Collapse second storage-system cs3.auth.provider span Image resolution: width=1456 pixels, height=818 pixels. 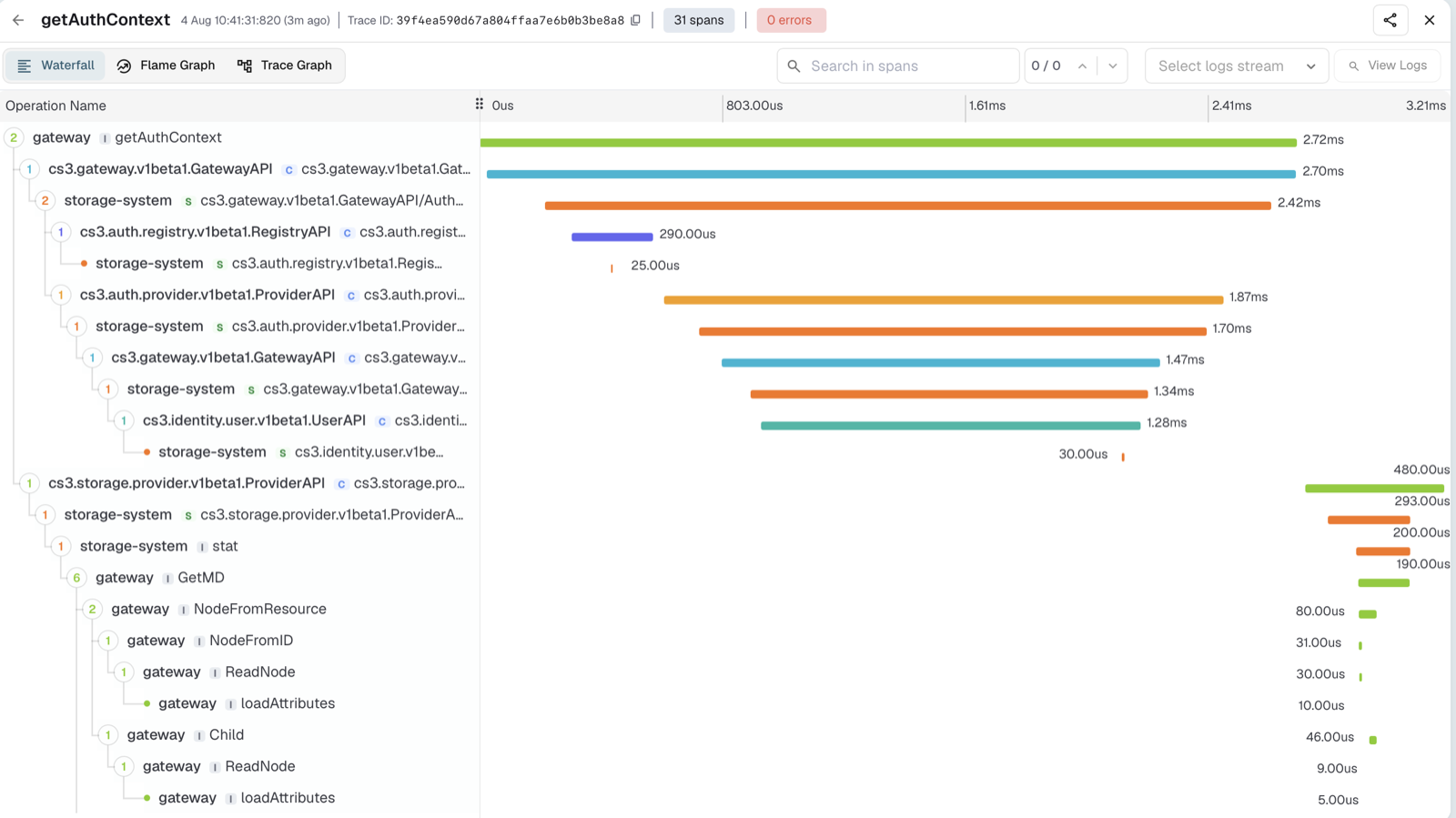point(76,326)
